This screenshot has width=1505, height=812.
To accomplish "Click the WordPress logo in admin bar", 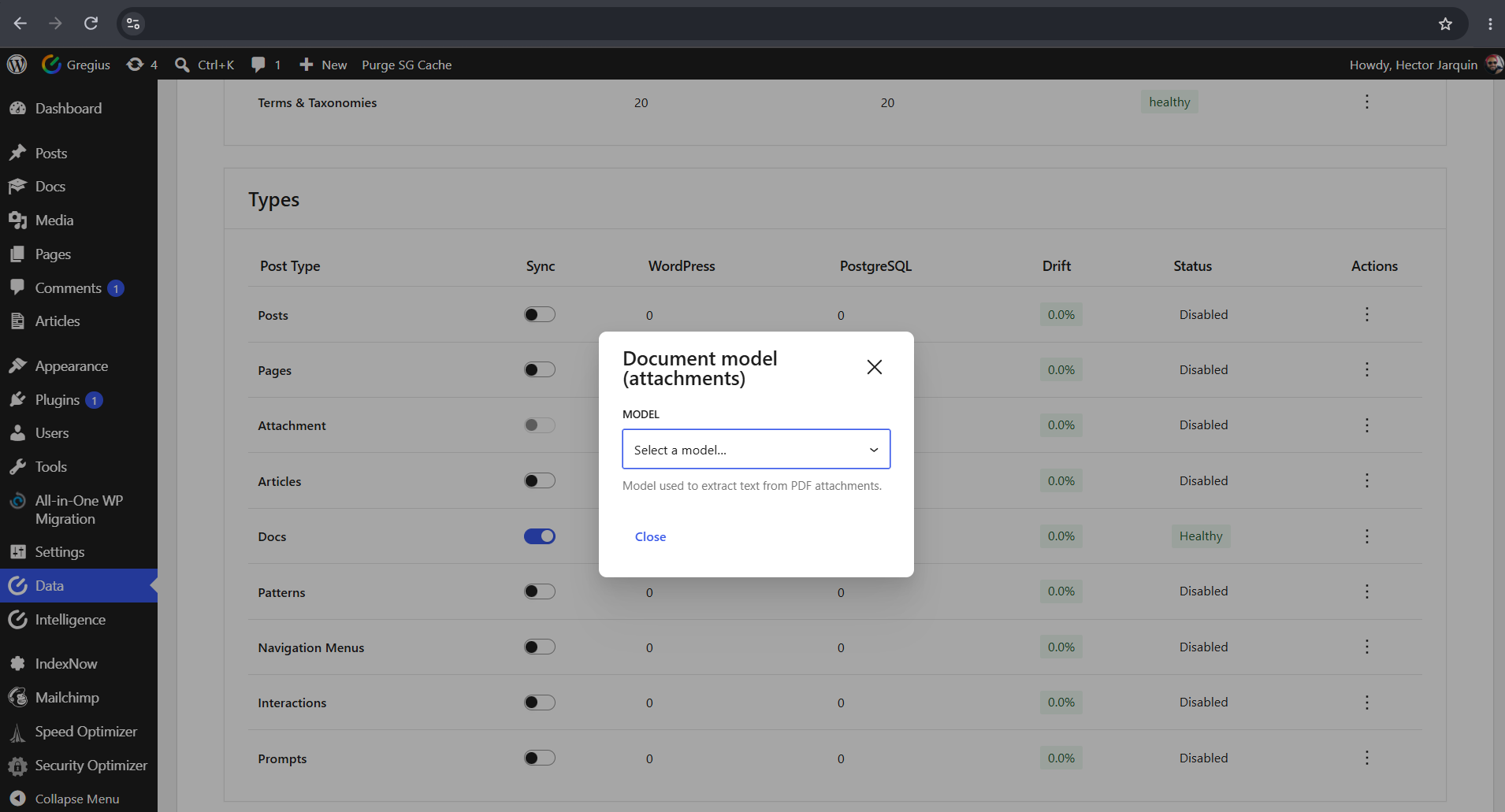I will tap(17, 65).
